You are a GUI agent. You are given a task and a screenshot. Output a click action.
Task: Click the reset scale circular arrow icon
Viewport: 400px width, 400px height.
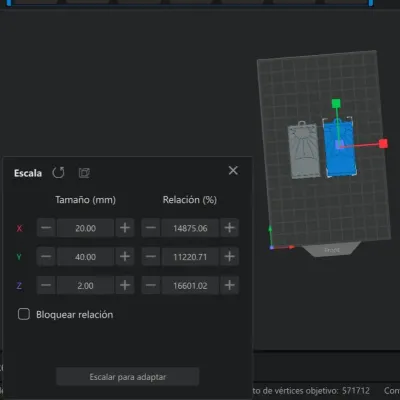[58, 173]
